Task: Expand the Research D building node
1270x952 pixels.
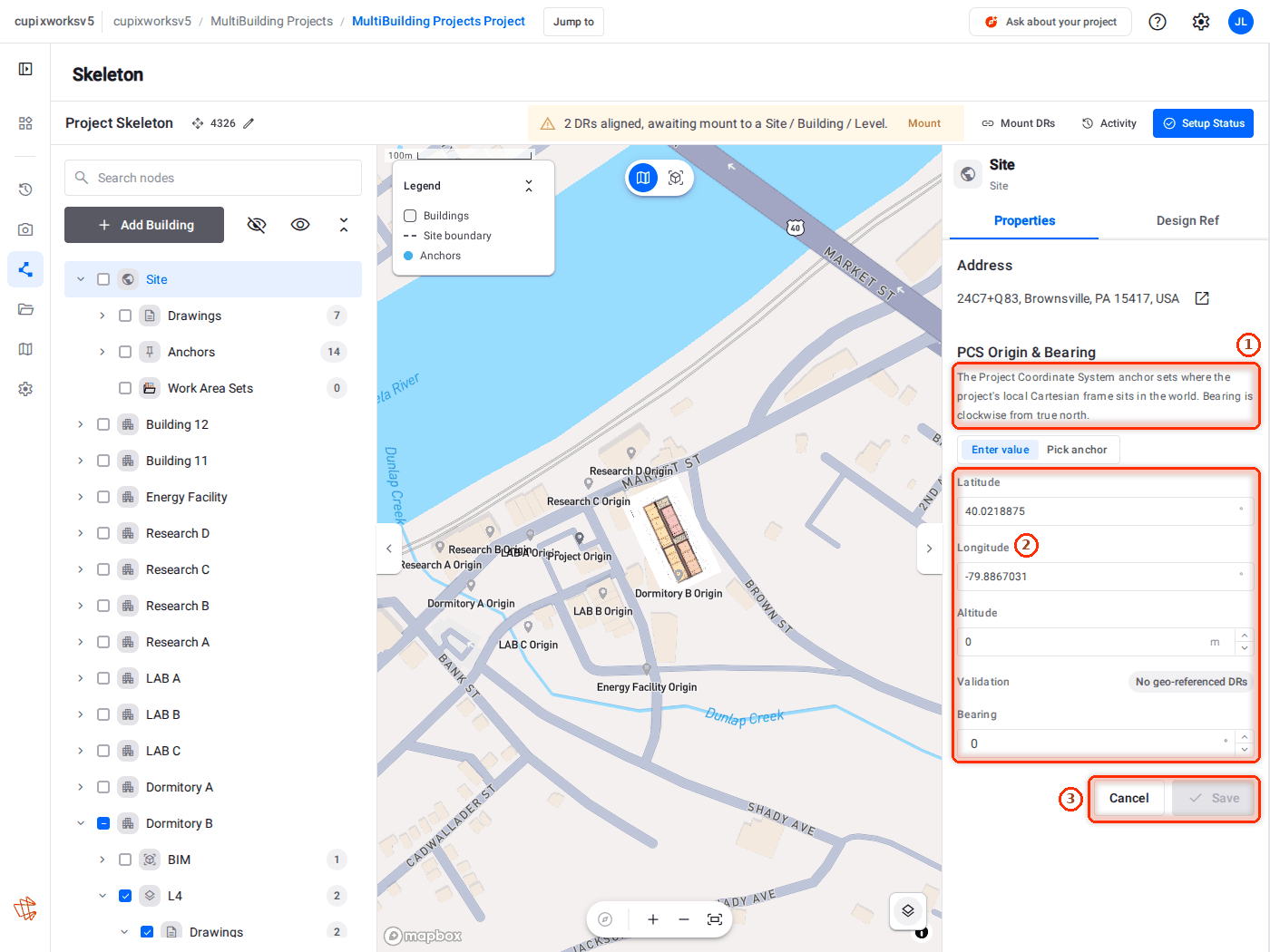Action: pos(80,533)
